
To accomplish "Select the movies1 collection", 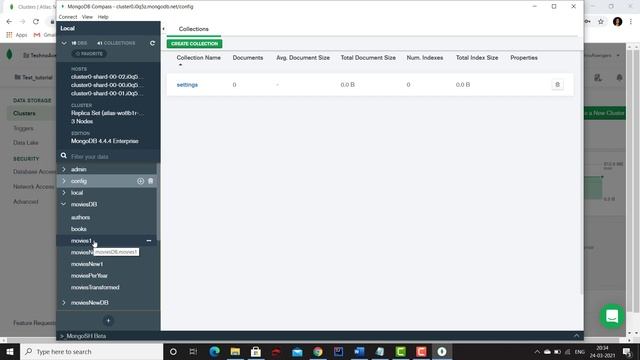I will [81, 241].
